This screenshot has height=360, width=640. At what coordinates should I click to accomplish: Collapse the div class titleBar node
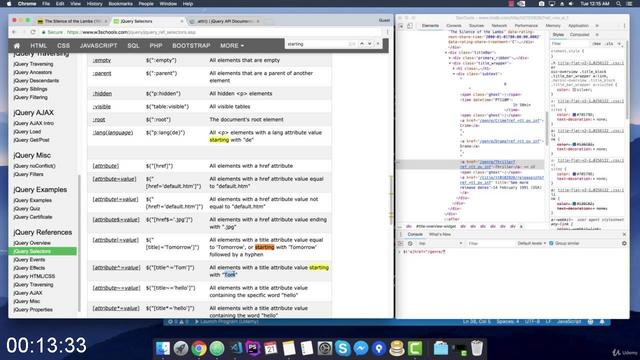(446, 53)
